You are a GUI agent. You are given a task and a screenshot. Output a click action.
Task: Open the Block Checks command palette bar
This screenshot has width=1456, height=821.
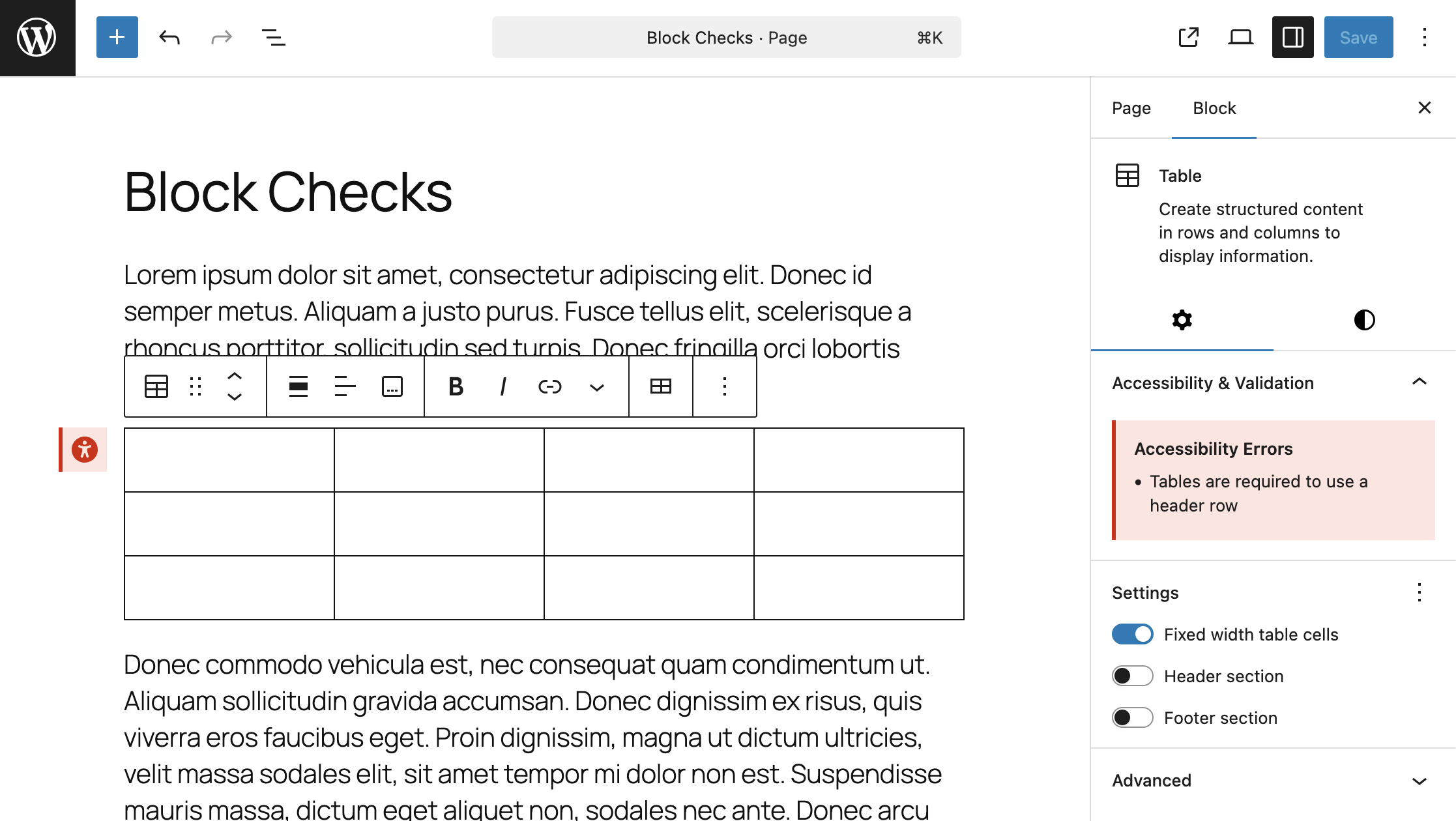[726, 37]
